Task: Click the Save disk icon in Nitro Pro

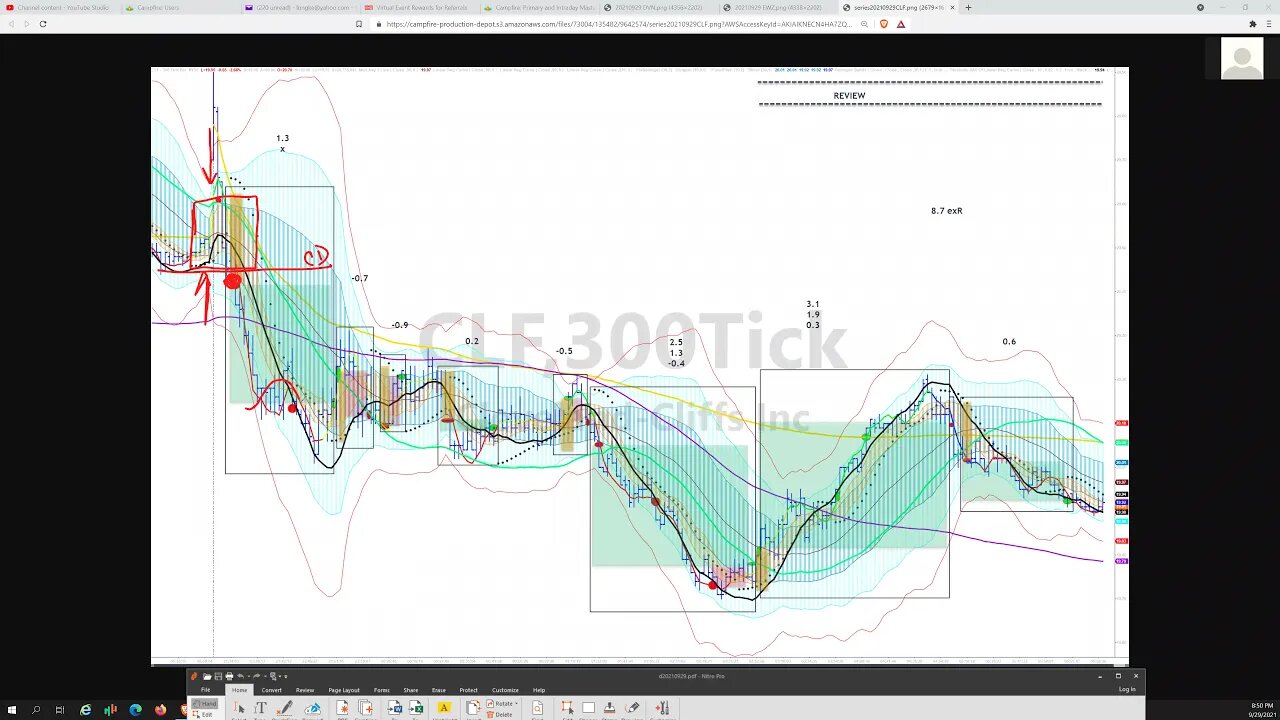Action: [x=218, y=676]
